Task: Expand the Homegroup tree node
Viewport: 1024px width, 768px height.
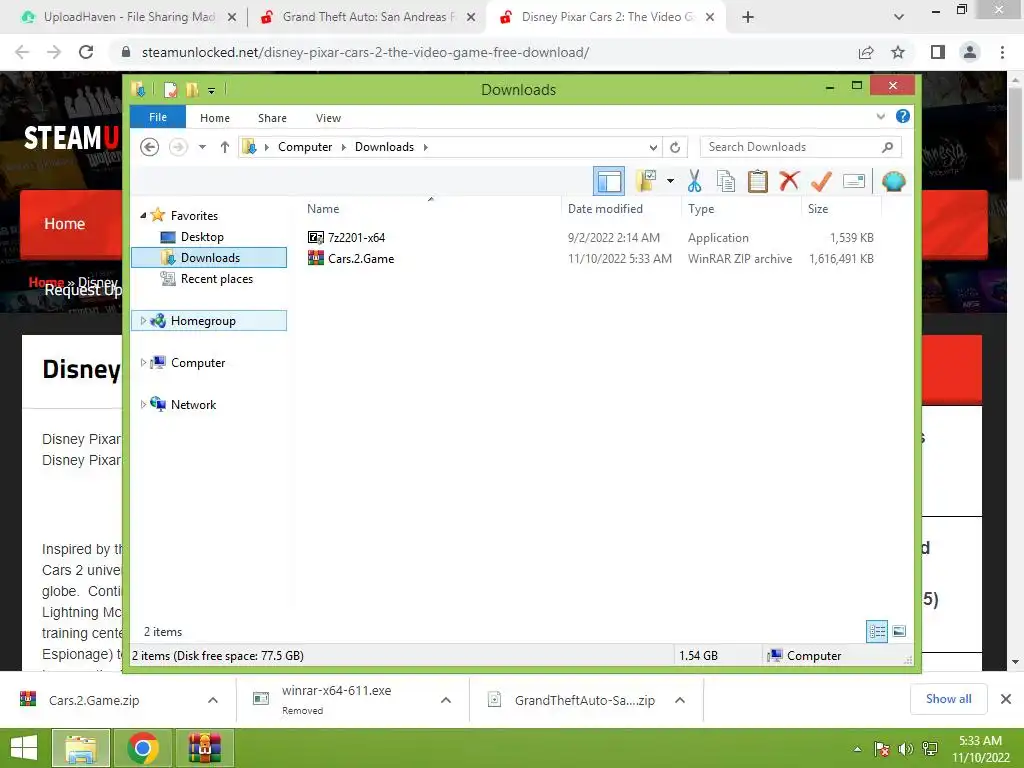Action: point(143,320)
